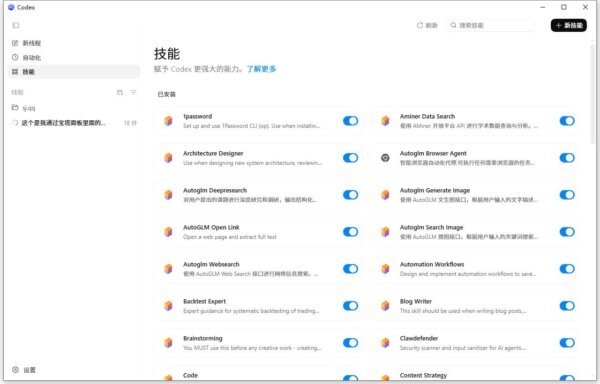
Task: Click the Codex logo in the title bar
Action: pyautogui.click(x=11, y=7)
